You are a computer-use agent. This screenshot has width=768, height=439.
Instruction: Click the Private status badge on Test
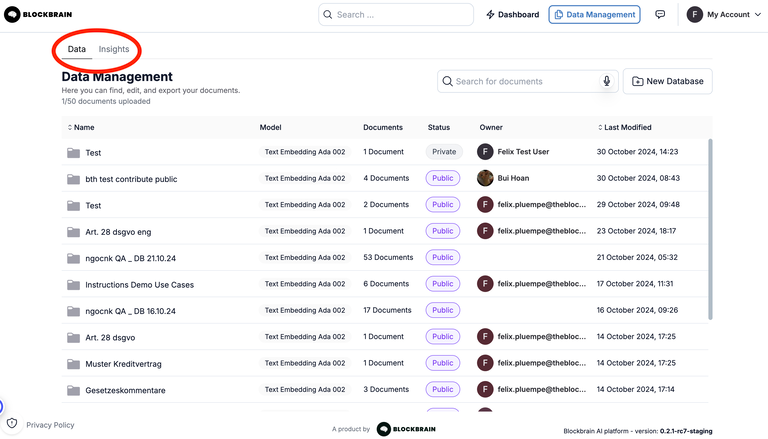coord(444,152)
